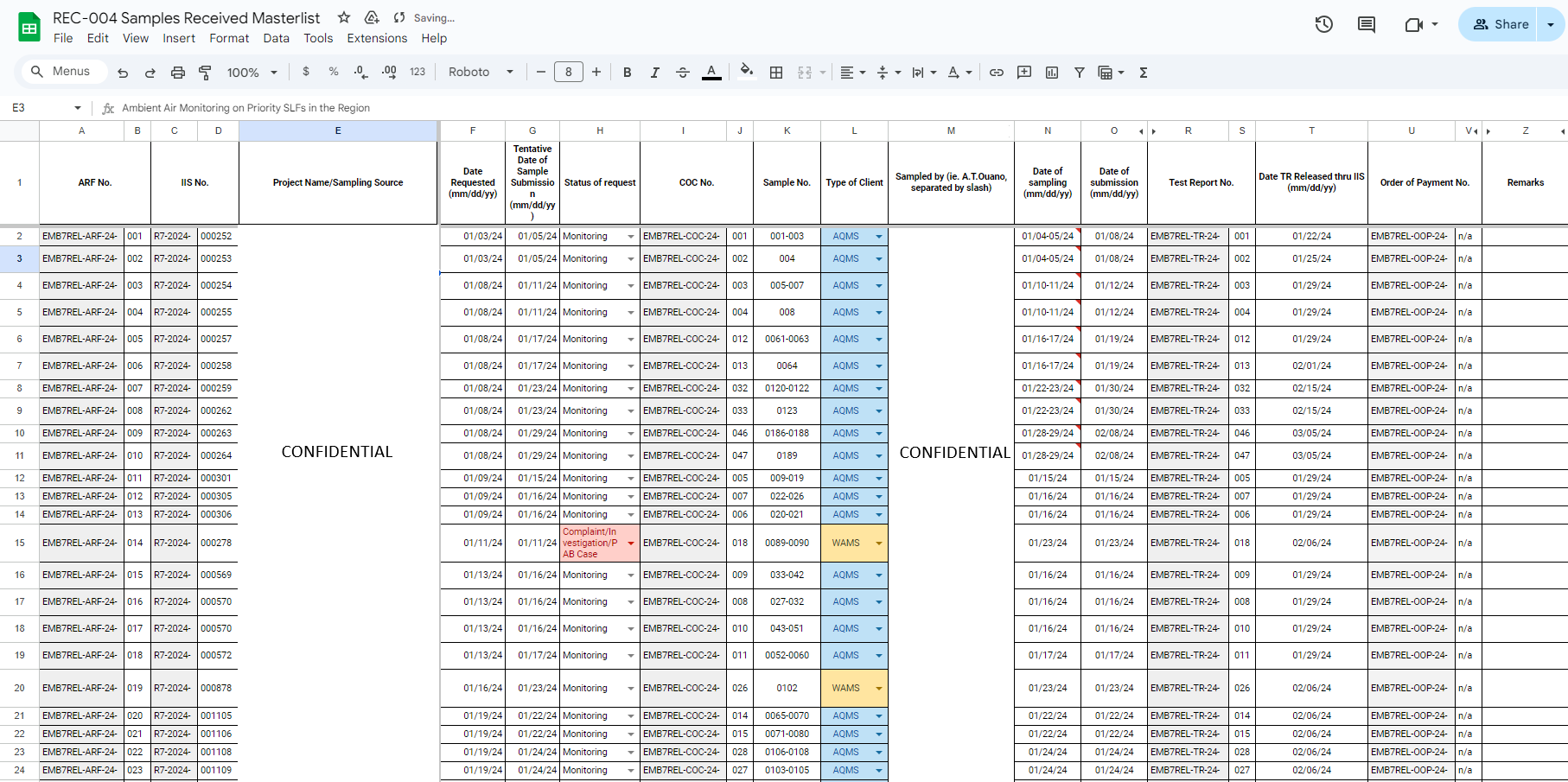Insert a link
The image size is (1568, 782).
point(997,73)
